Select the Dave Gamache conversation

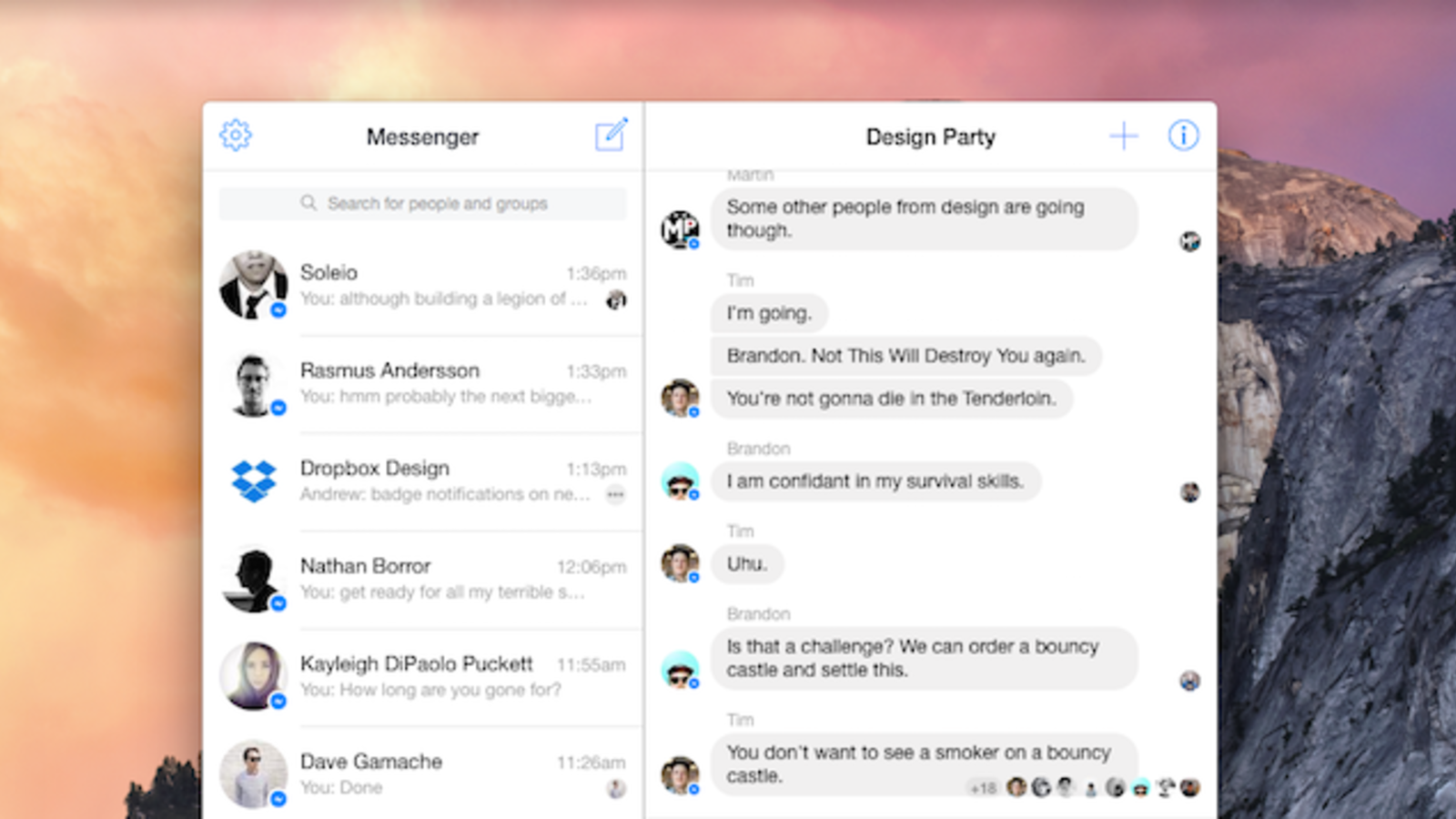tap(423, 773)
